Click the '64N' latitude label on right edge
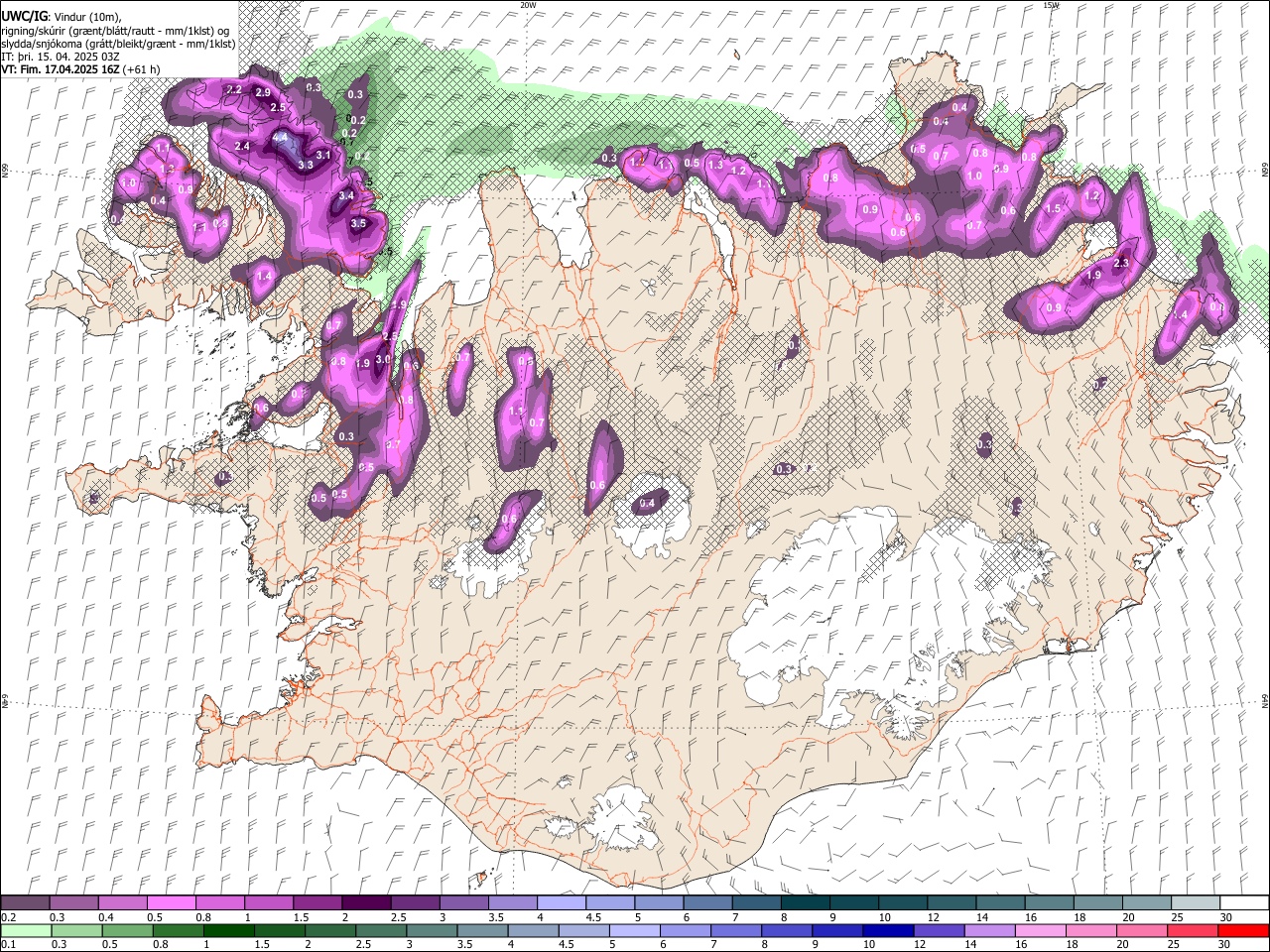Image resolution: width=1270 pixels, height=952 pixels. pos(1265,700)
